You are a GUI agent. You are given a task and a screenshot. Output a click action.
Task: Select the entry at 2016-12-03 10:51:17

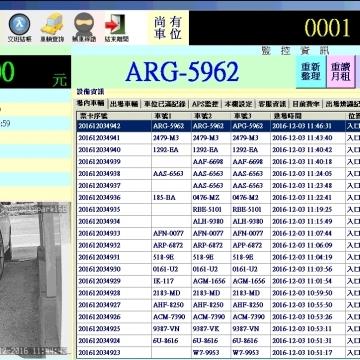[218, 352]
